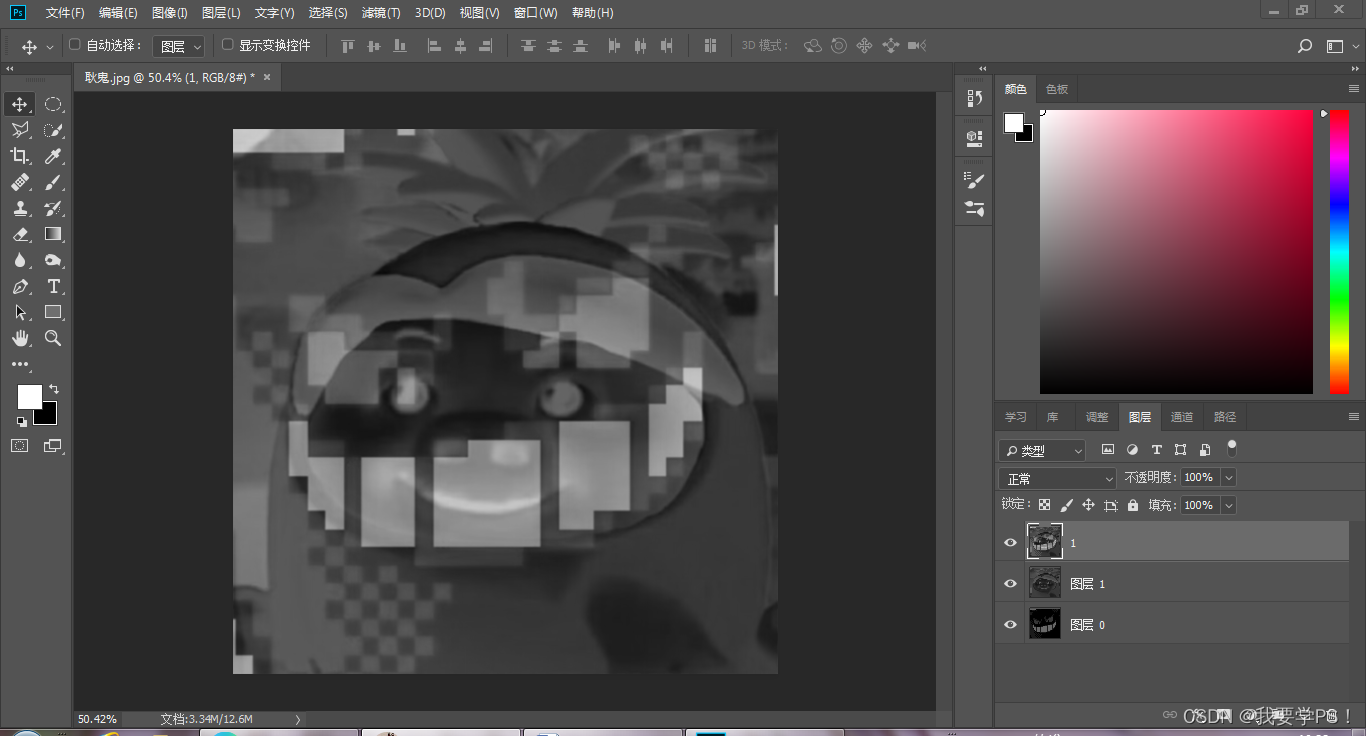The image size is (1366, 736).
Task: Switch to the 通道 tab
Action: point(1181,417)
